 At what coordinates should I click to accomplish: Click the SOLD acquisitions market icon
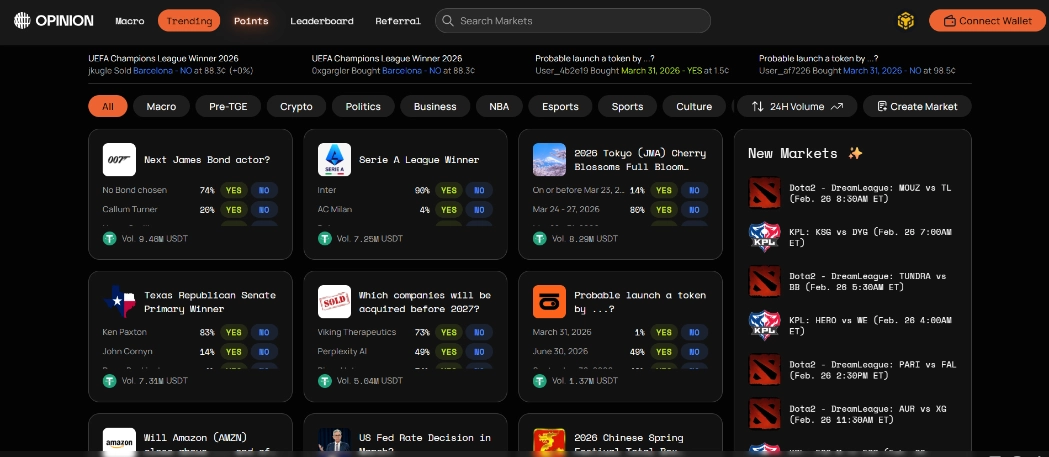(x=334, y=302)
